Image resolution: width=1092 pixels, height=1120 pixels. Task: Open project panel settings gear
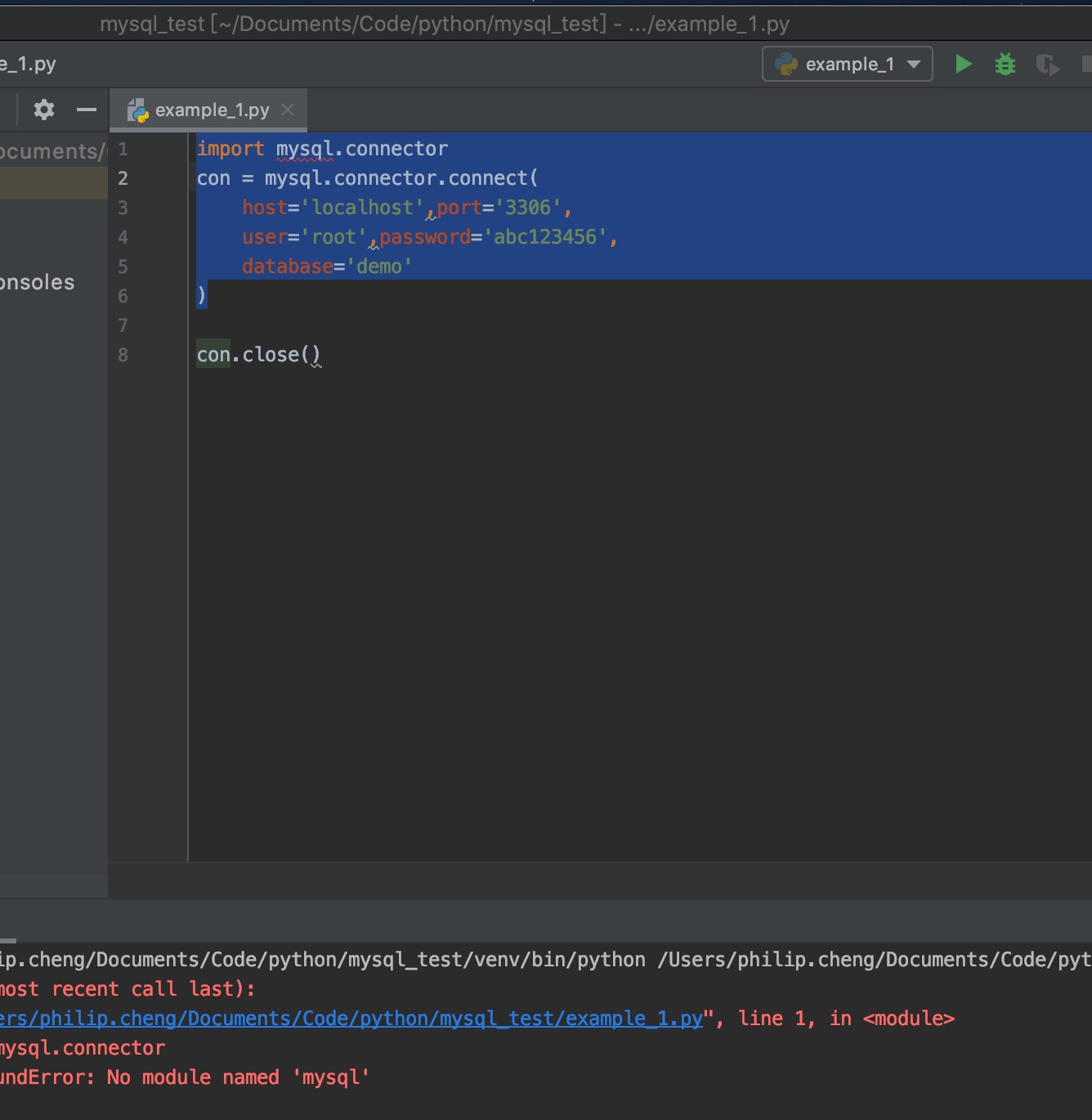point(44,110)
